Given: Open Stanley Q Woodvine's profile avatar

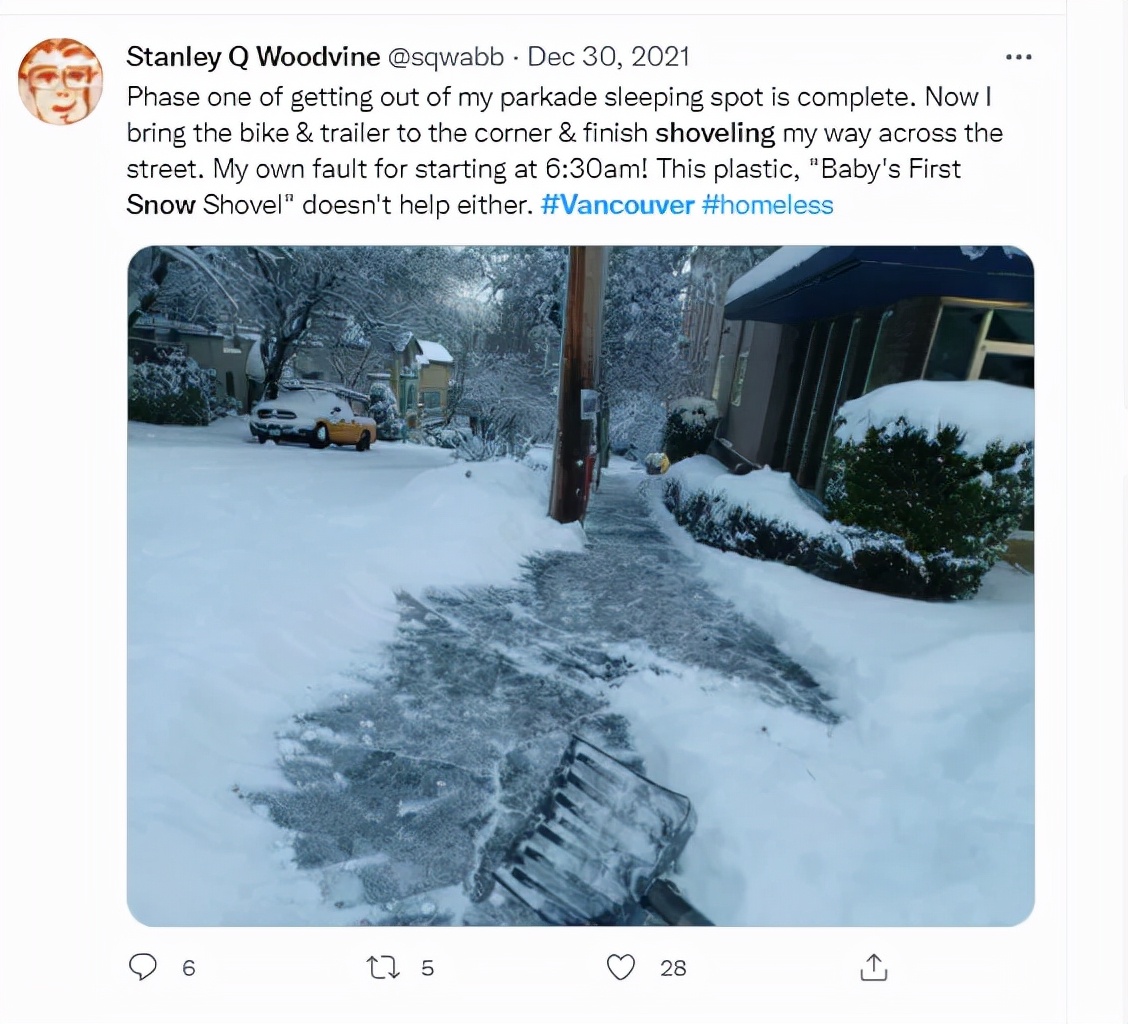Looking at the screenshot, I should 60,81.
